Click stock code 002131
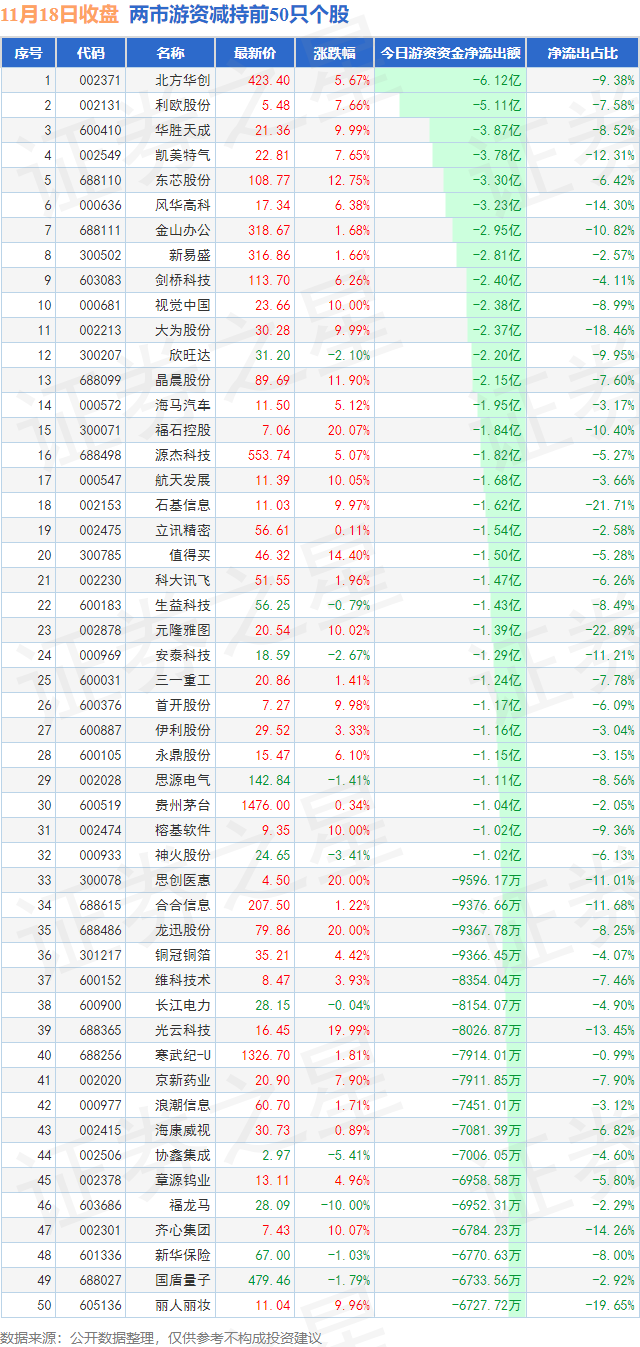 pyautogui.click(x=100, y=105)
